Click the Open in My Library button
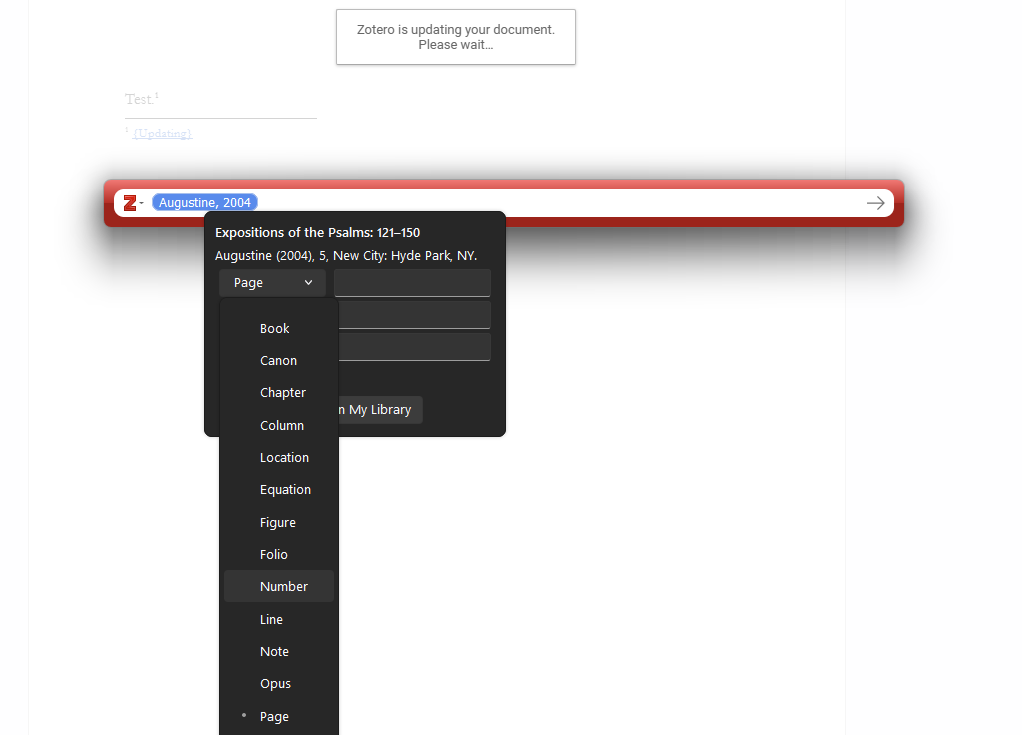The width and height of the screenshot is (1022, 735). pos(380,410)
